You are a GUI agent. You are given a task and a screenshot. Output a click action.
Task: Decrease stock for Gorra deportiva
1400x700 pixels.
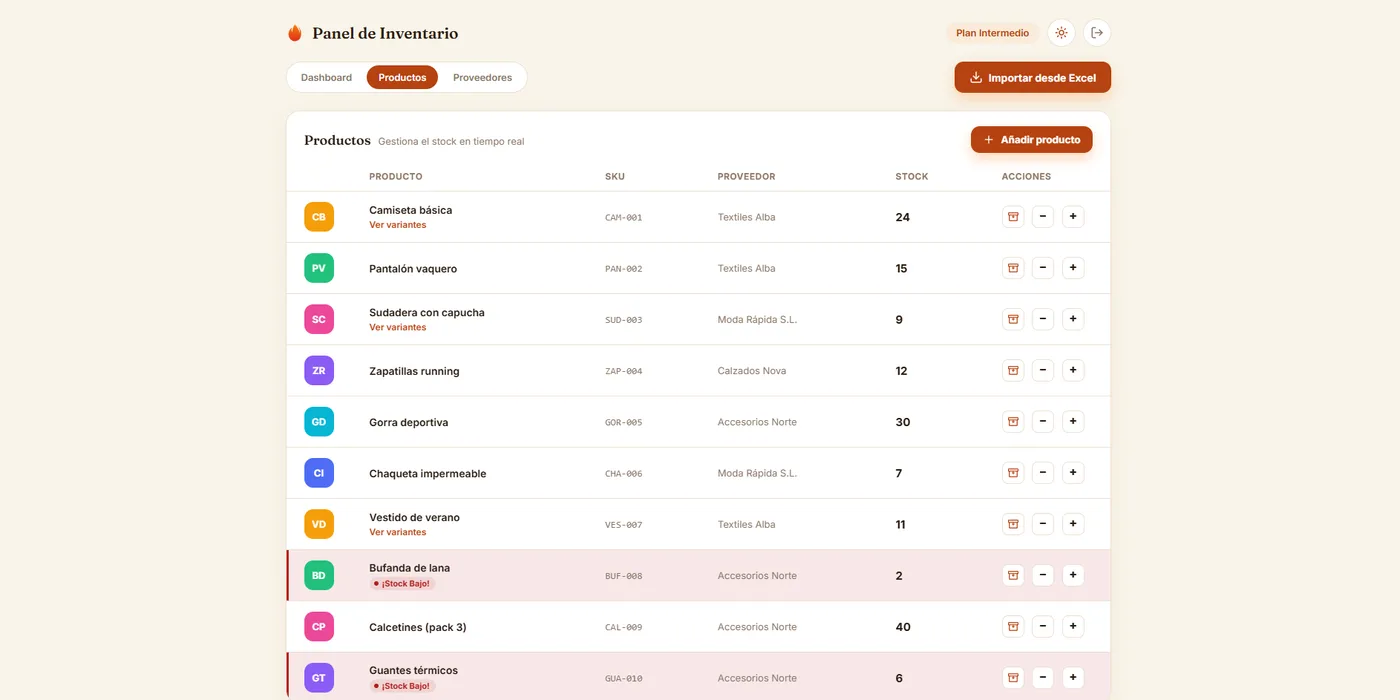point(1043,421)
